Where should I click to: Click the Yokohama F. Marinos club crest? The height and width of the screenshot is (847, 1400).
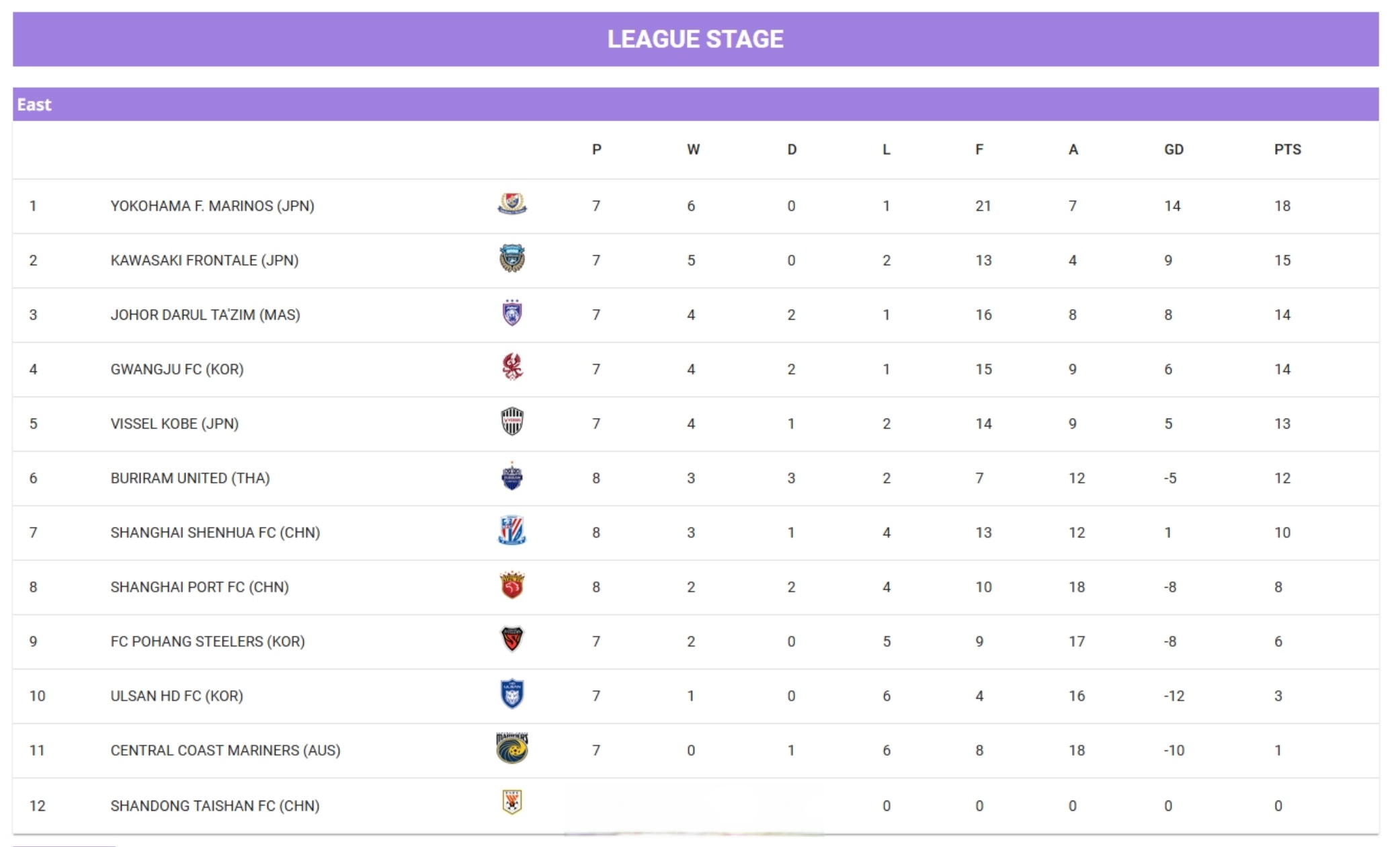(512, 204)
